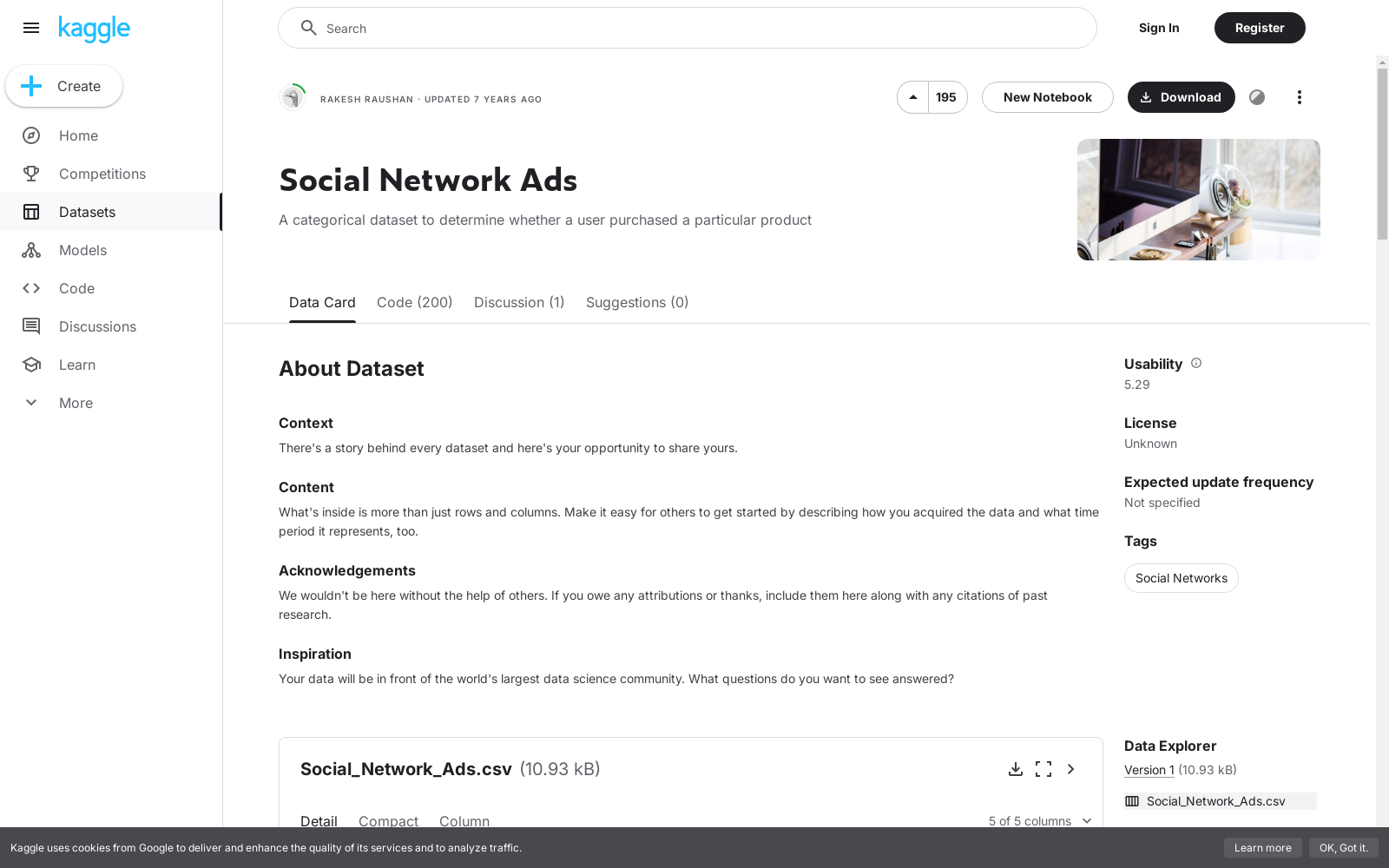1389x868 pixels.
Task: Click the Usability score 5.29
Action: pyautogui.click(x=1137, y=385)
